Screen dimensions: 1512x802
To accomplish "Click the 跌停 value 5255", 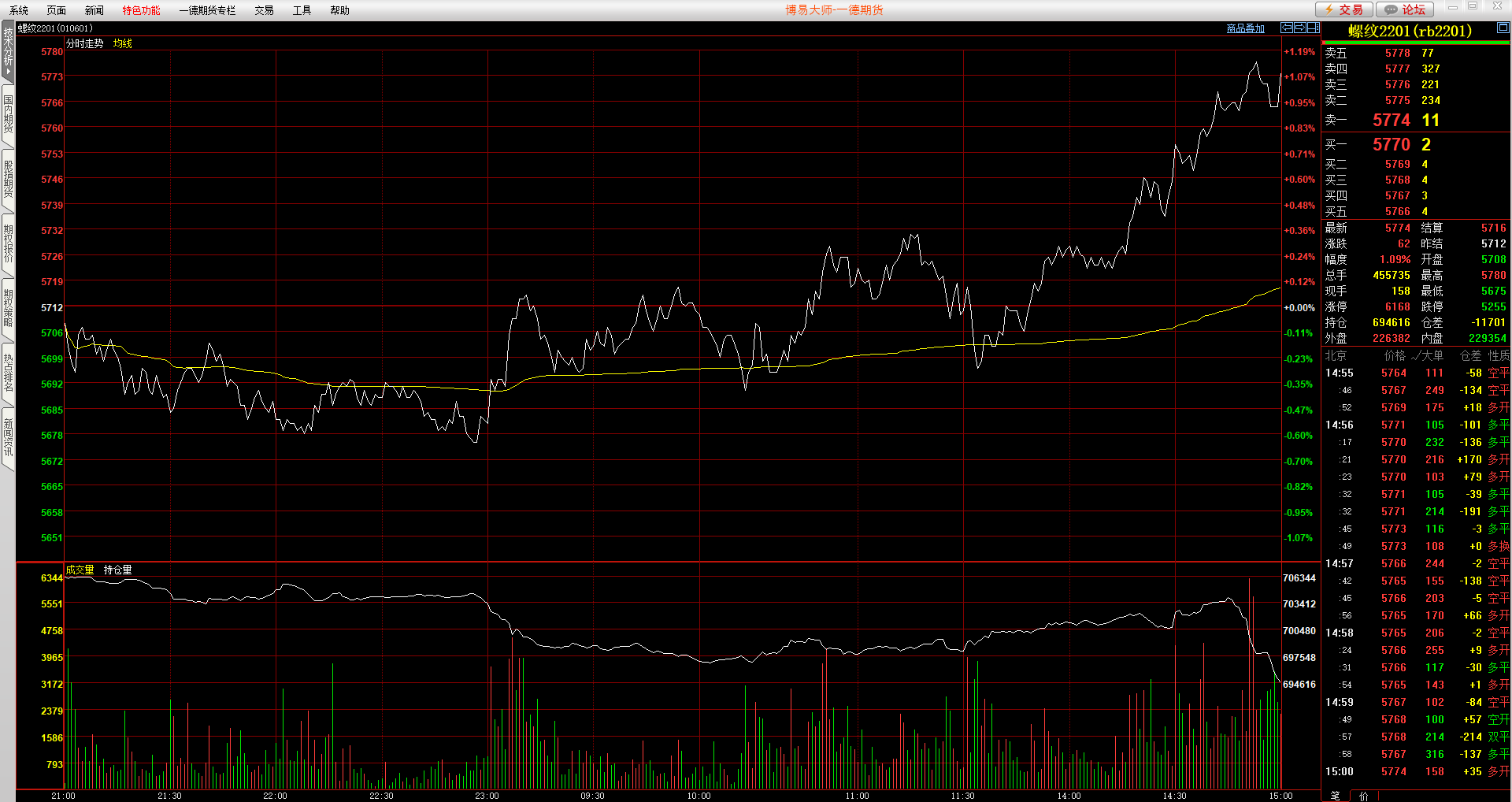I will coord(1493,306).
